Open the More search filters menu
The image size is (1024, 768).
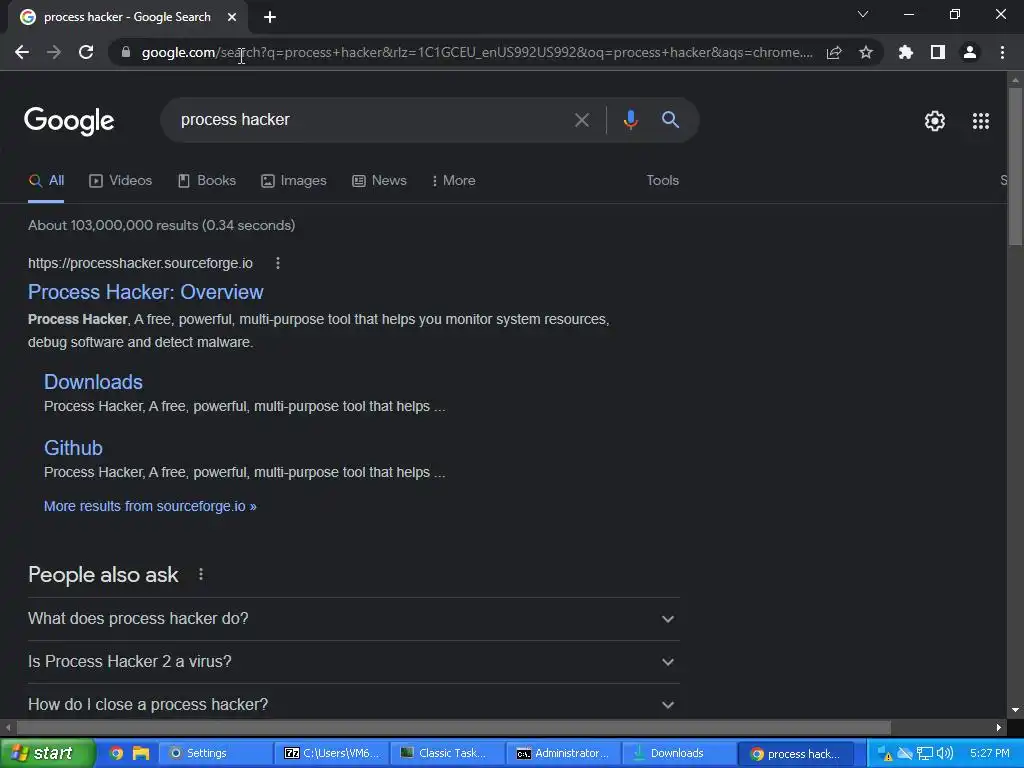pos(453,181)
